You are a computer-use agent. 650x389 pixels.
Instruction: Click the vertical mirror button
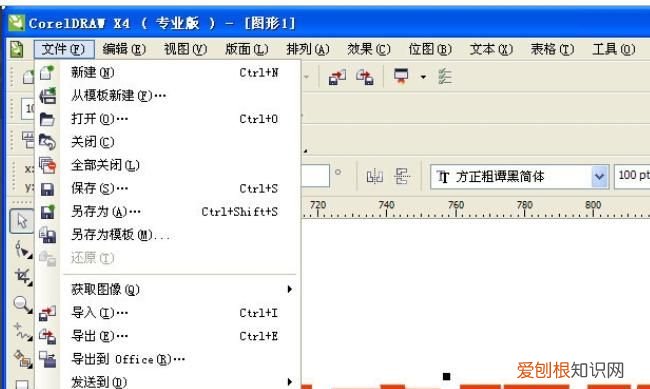(402, 176)
